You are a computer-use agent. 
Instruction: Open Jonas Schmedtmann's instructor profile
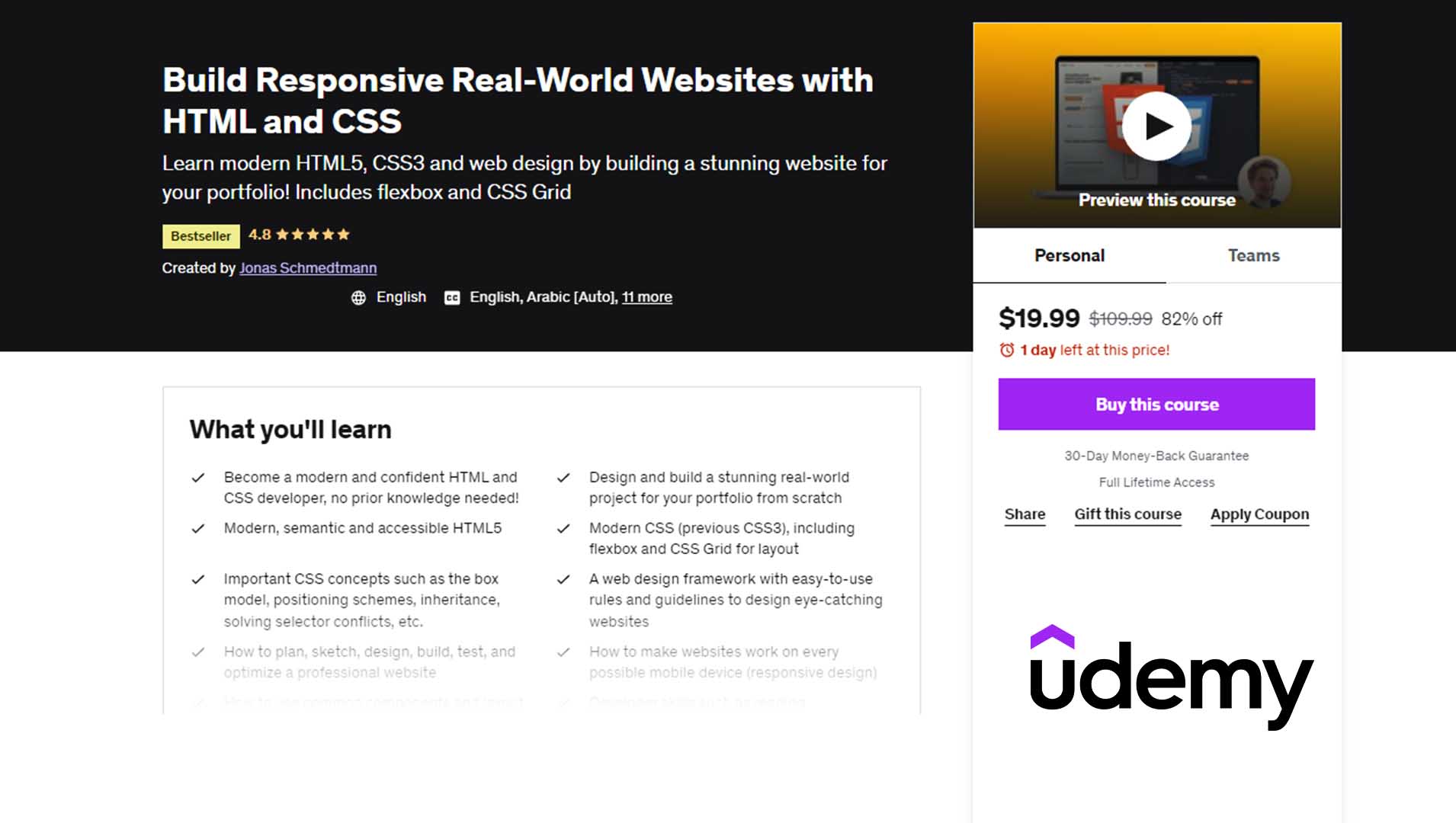(x=308, y=268)
